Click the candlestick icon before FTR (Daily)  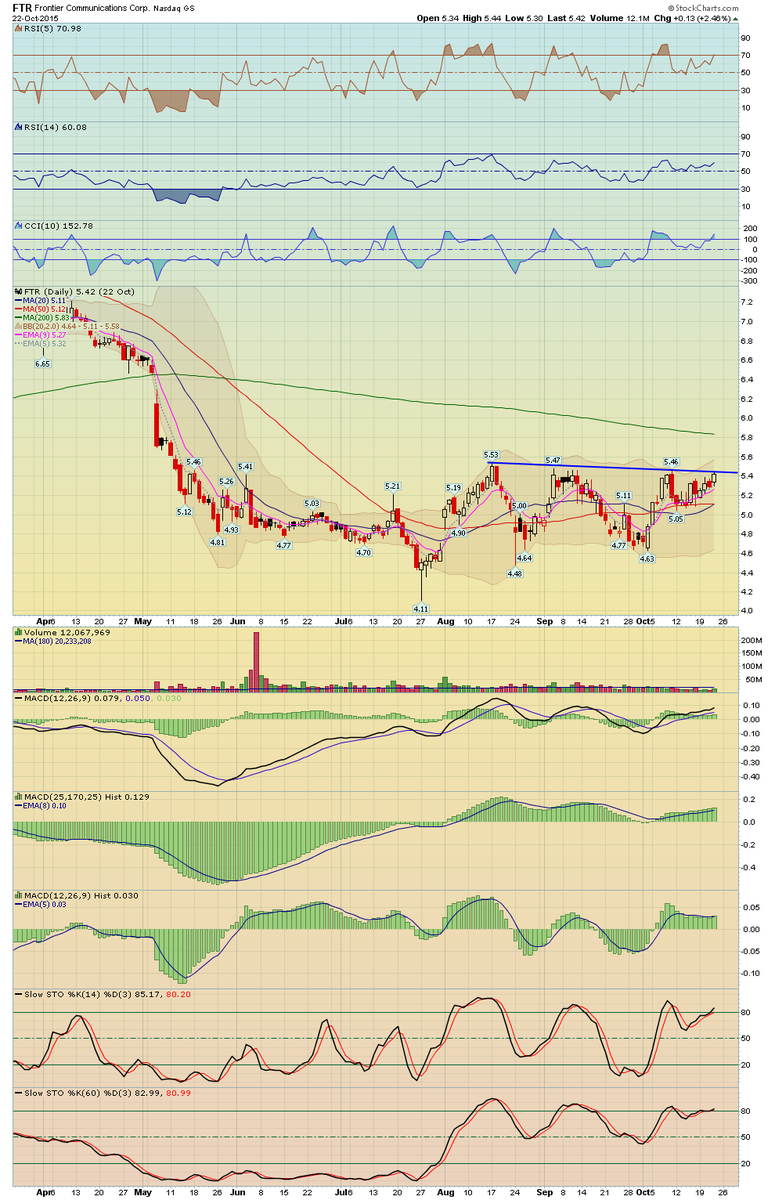(17, 291)
